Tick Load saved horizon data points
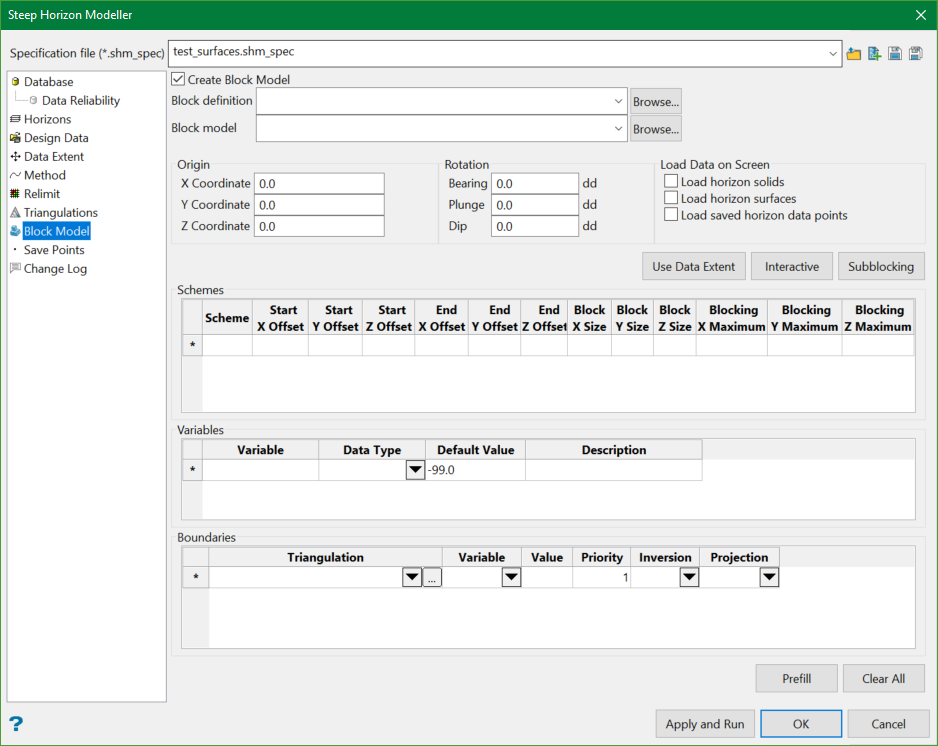The height and width of the screenshot is (746, 938). (671, 215)
